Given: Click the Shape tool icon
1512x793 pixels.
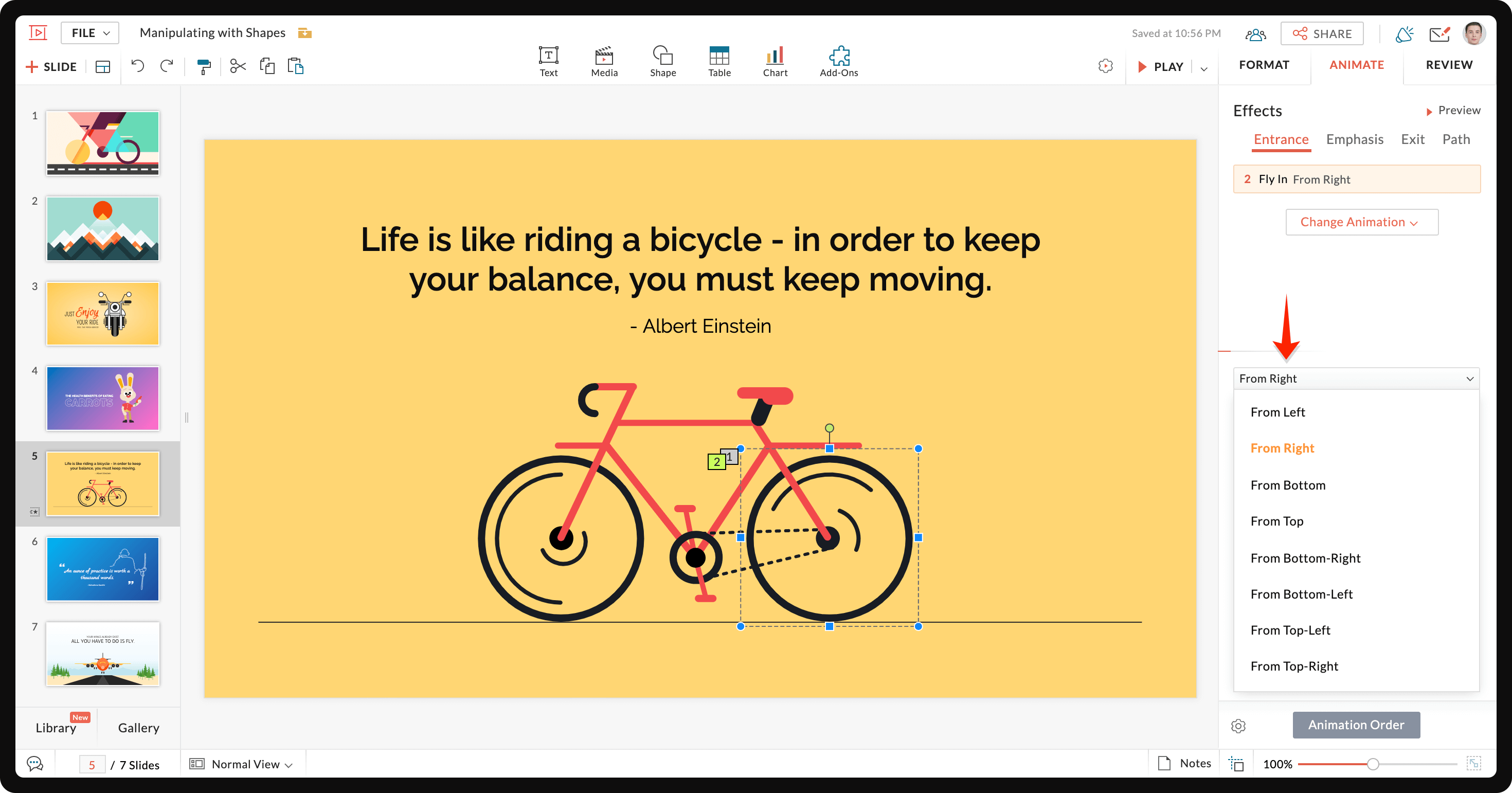Looking at the screenshot, I should coord(660,56).
